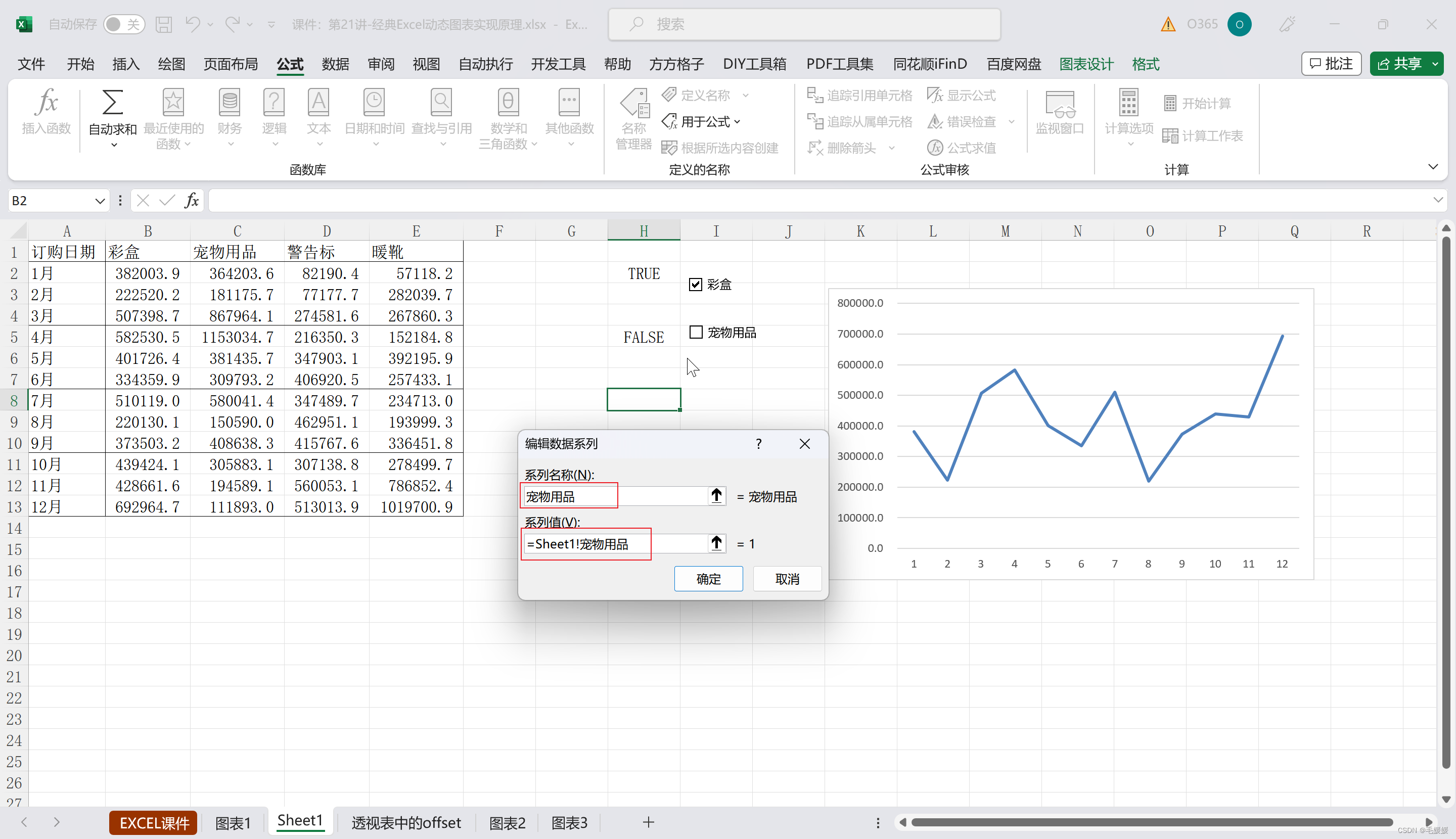
Task: Click Create from Selection (根据所选内容创建)
Action: (x=720, y=148)
